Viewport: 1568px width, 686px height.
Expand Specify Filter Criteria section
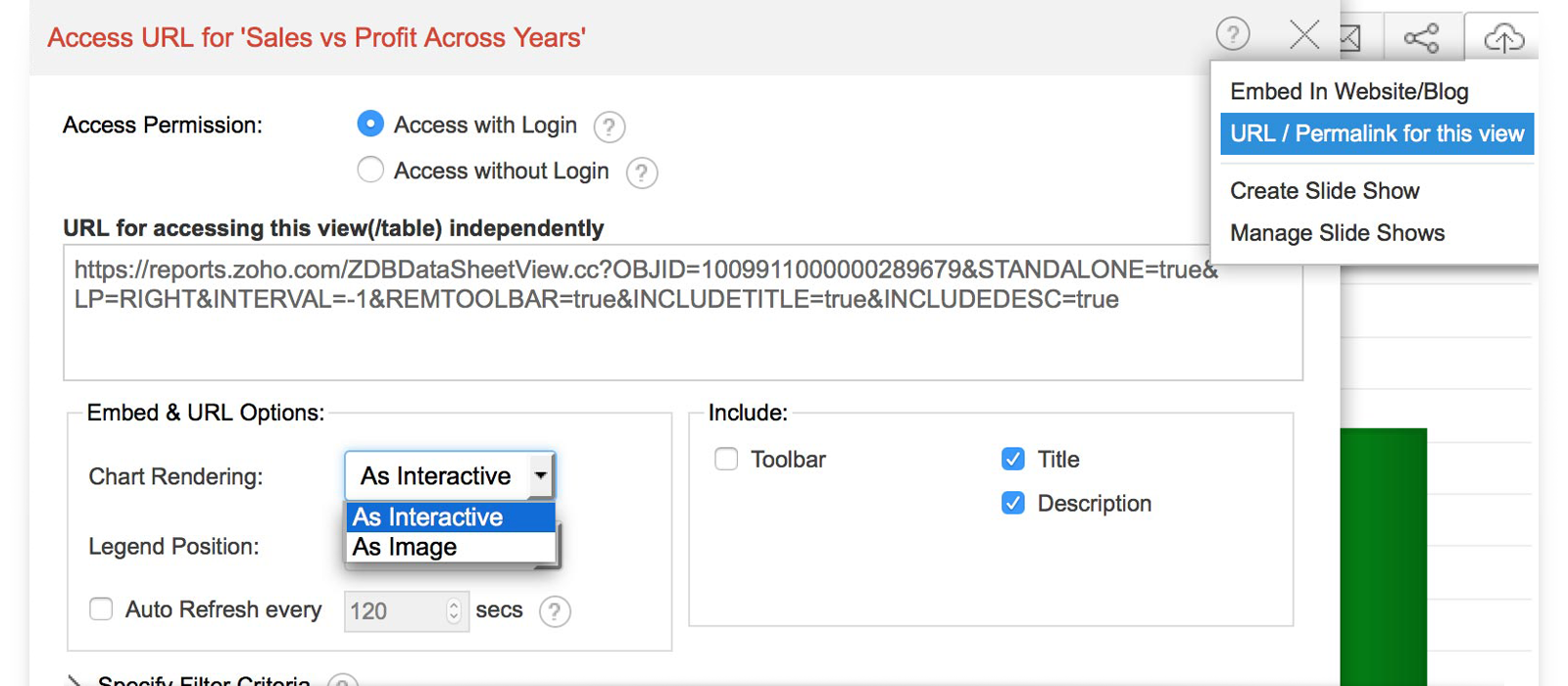click(74, 680)
